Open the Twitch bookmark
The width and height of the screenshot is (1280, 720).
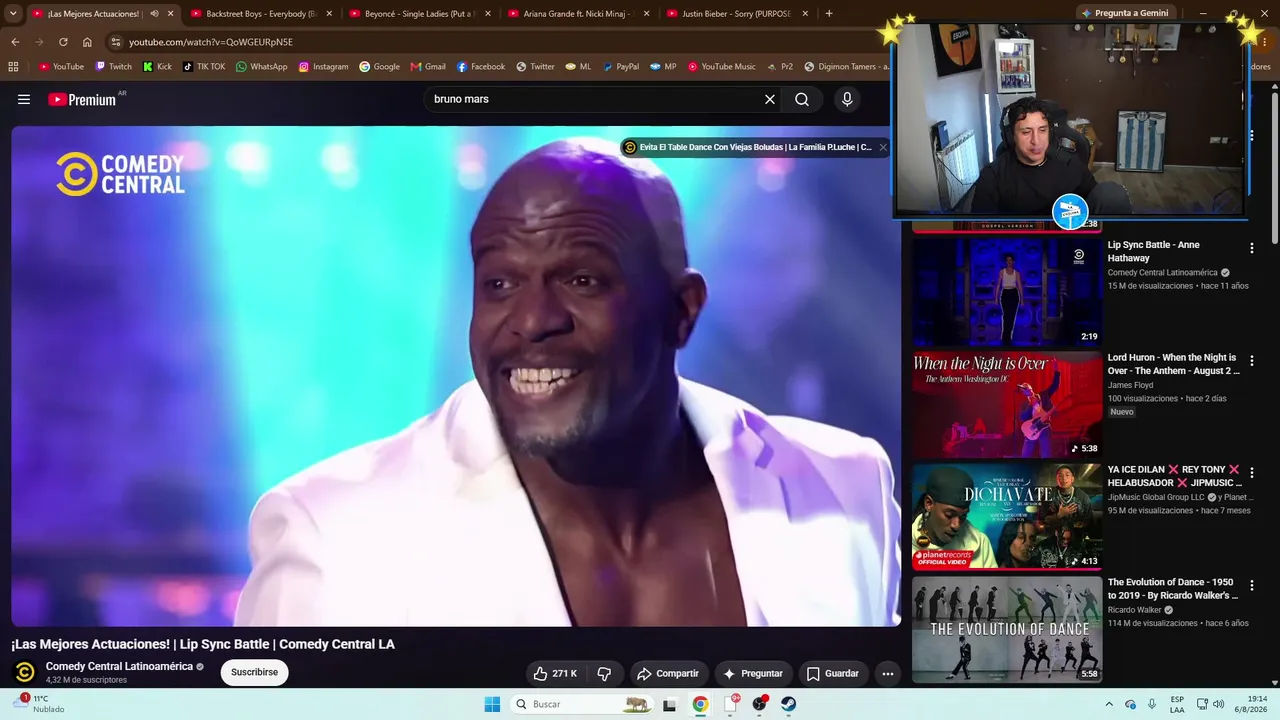(113, 67)
